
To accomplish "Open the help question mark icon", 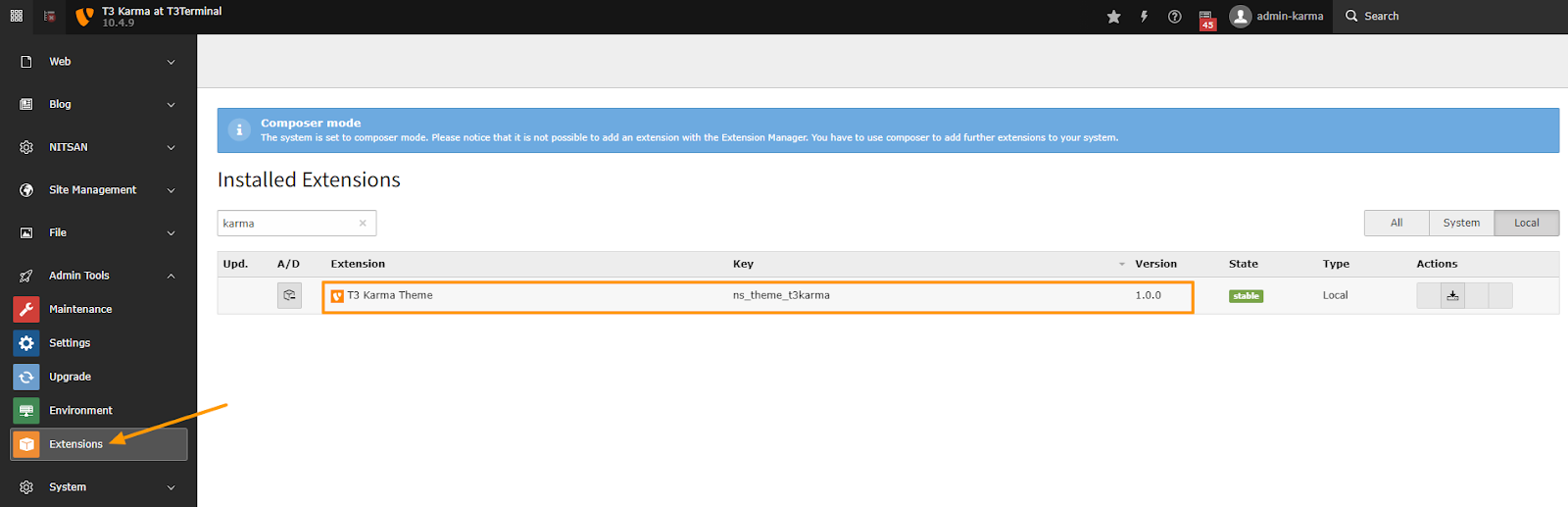I will [x=1174, y=17].
